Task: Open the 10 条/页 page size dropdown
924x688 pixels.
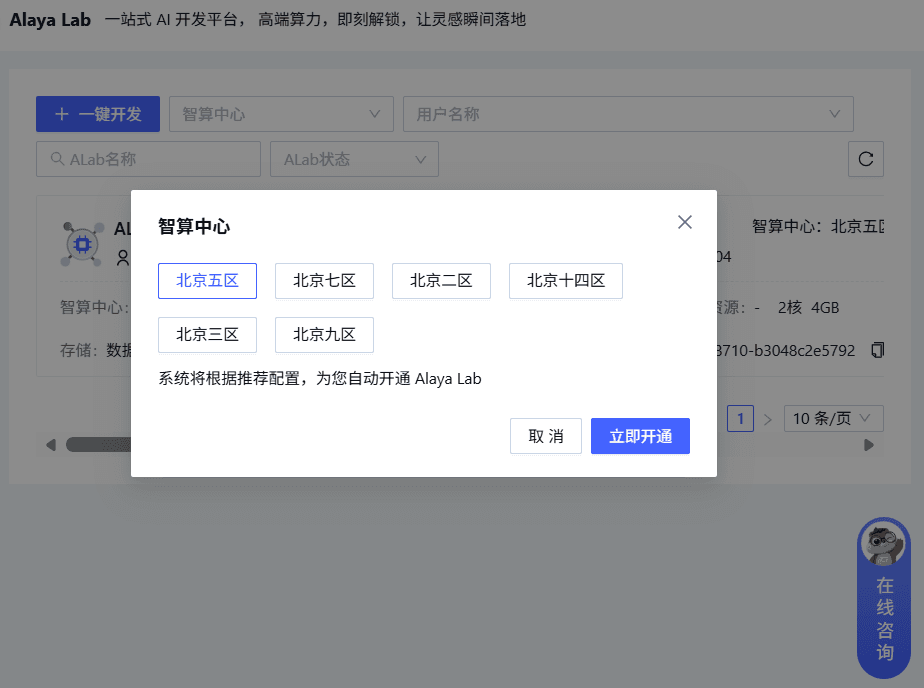Action: coord(833,418)
